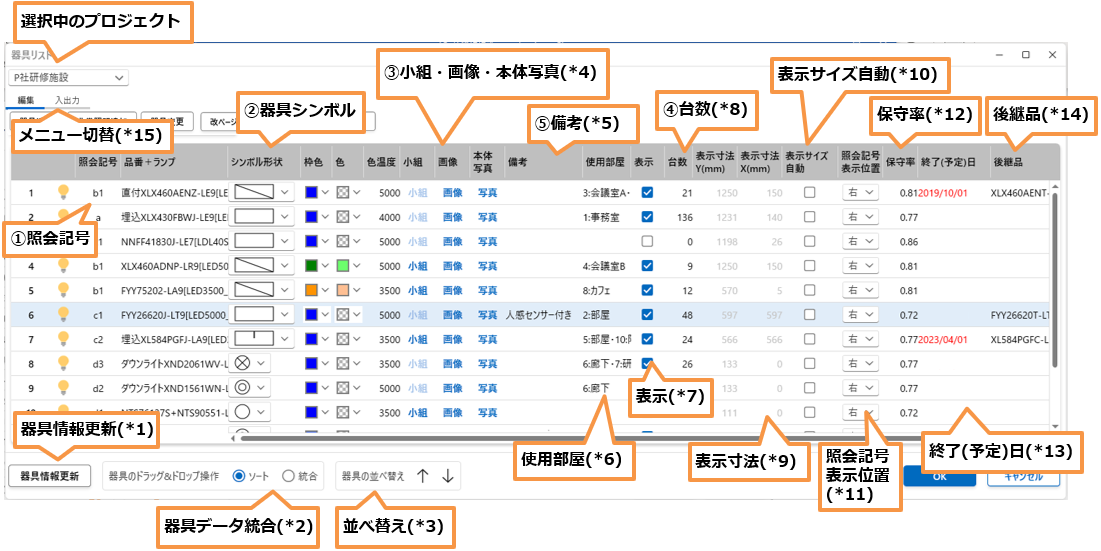This screenshot has width=1101, height=551.
Task: Expand the symbol shape dropdown in row 5
Action: [x=285, y=290]
